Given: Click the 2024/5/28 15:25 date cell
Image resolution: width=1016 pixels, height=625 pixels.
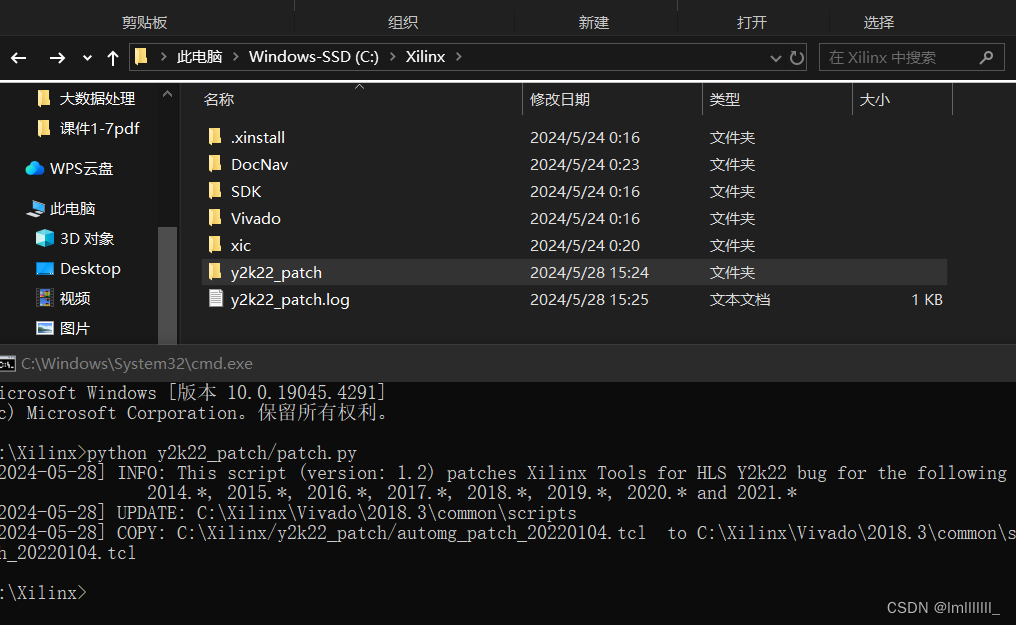Looking at the screenshot, I should tap(589, 300).
